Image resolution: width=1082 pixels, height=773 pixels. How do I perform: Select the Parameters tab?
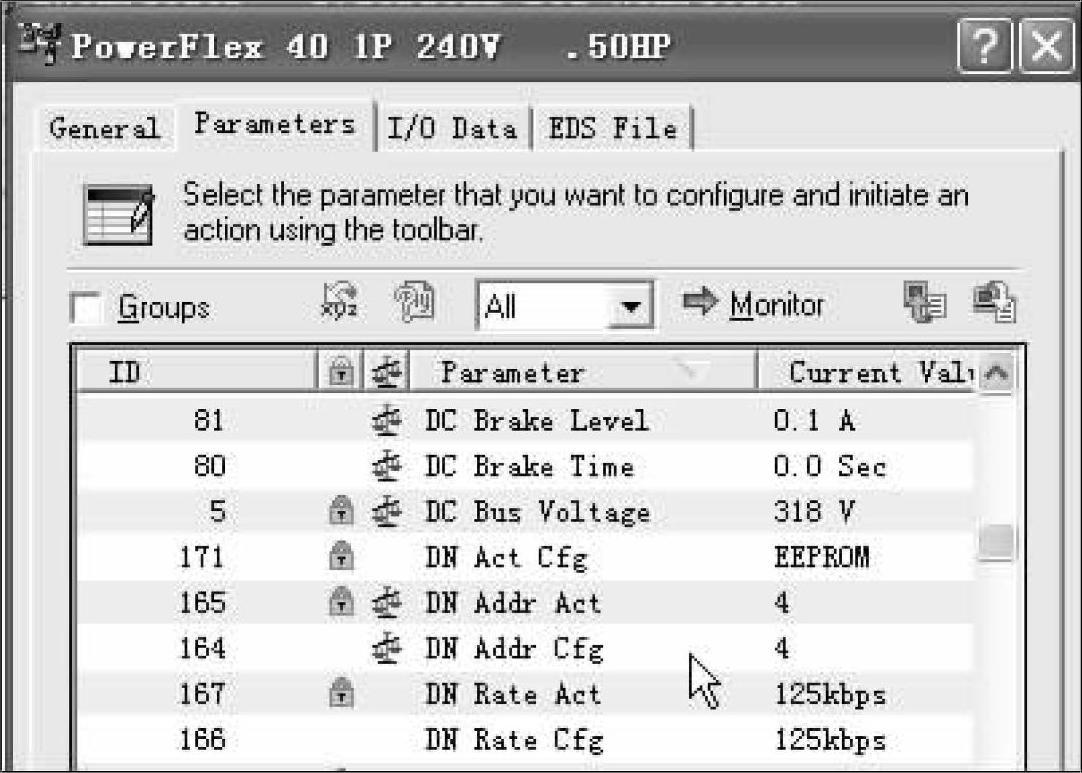coord(275,124)
